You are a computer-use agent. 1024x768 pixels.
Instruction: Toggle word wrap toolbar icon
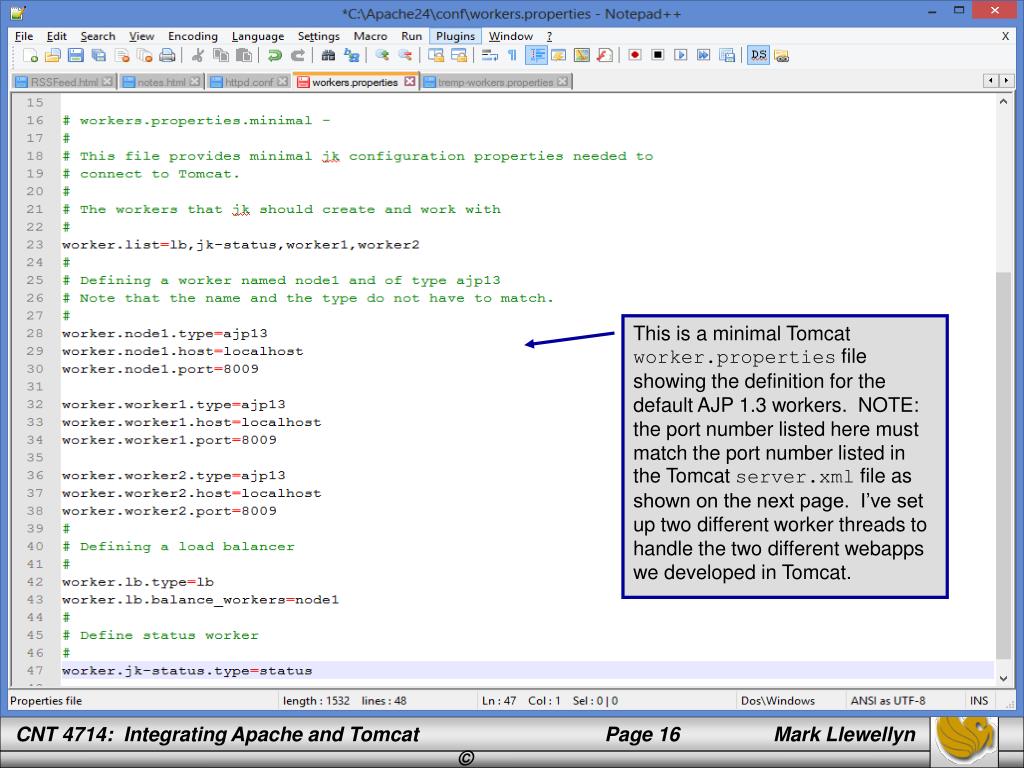[x=489, y=56]
